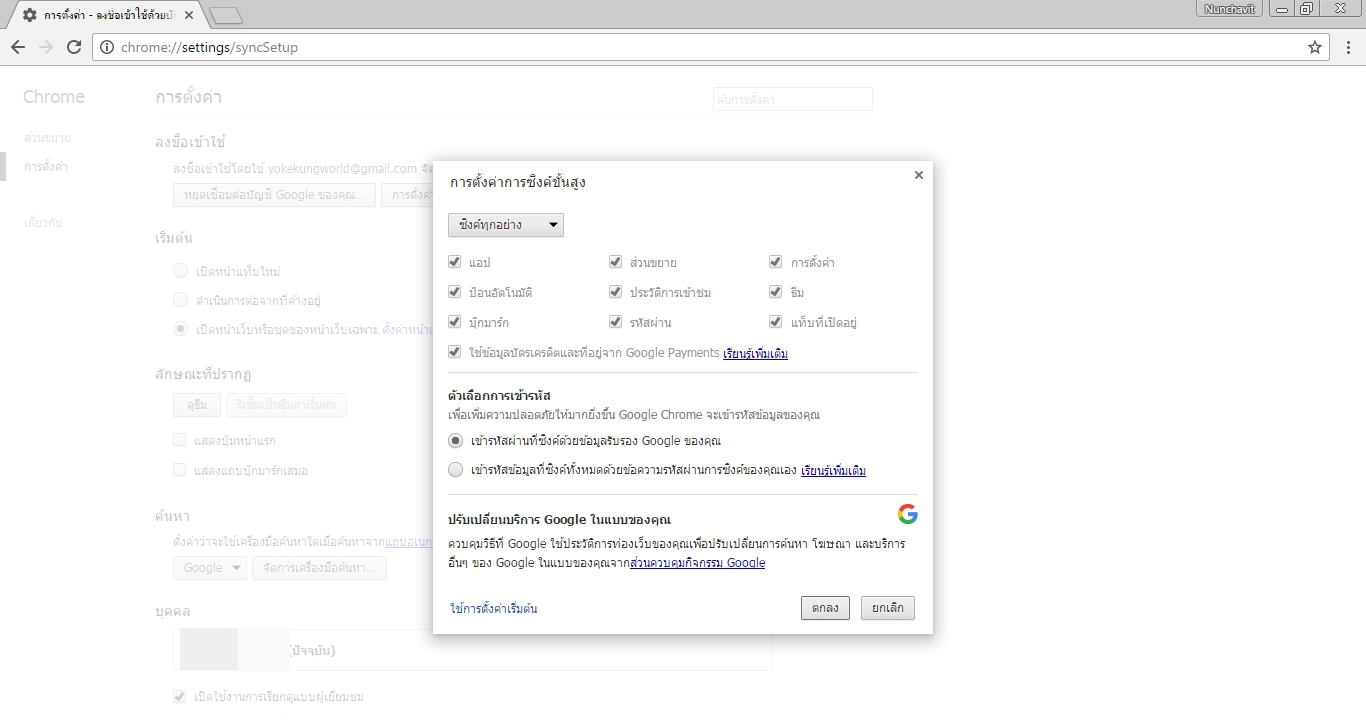
Task: Reload the settings page
Action: pos(74,47)
